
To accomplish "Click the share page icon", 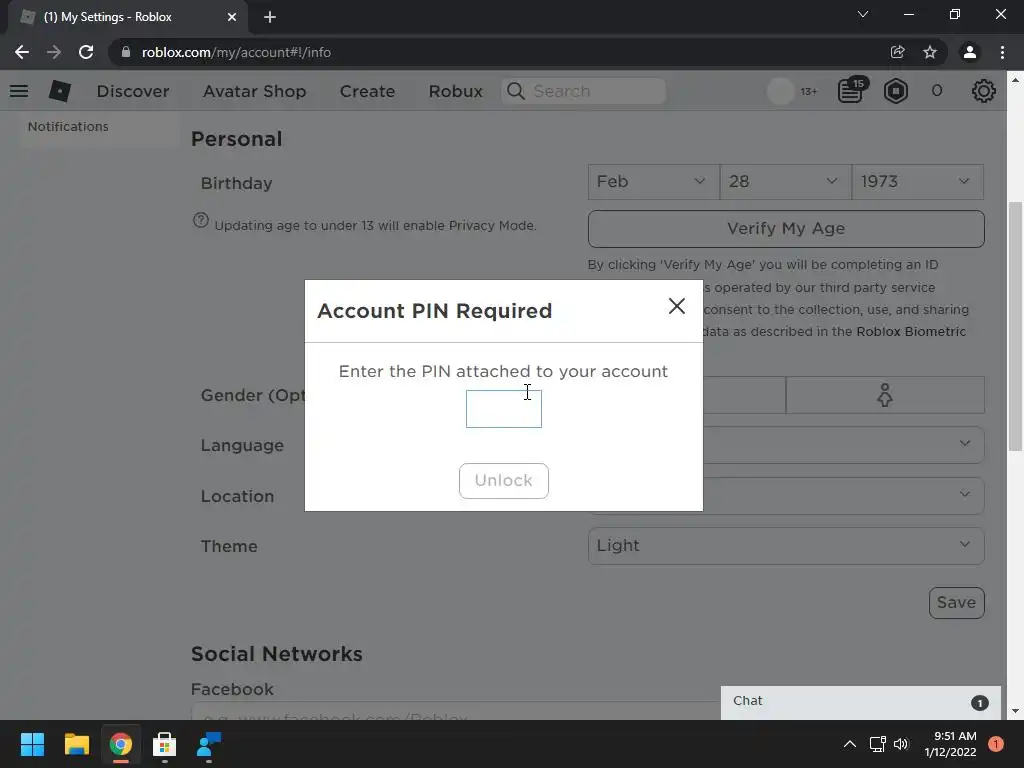I will [897, 52].
